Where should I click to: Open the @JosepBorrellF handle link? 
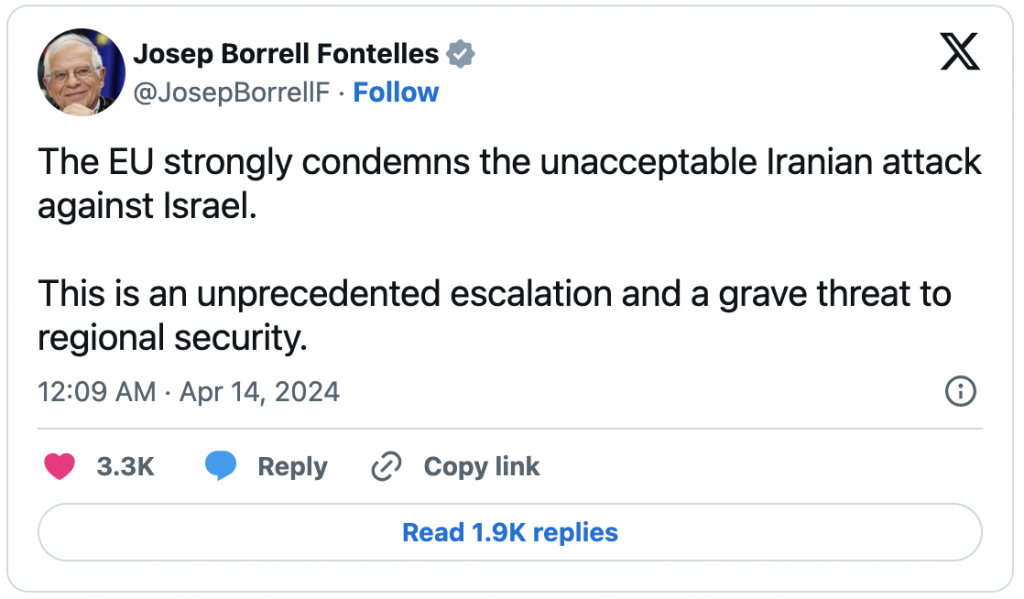pos(231,93)
